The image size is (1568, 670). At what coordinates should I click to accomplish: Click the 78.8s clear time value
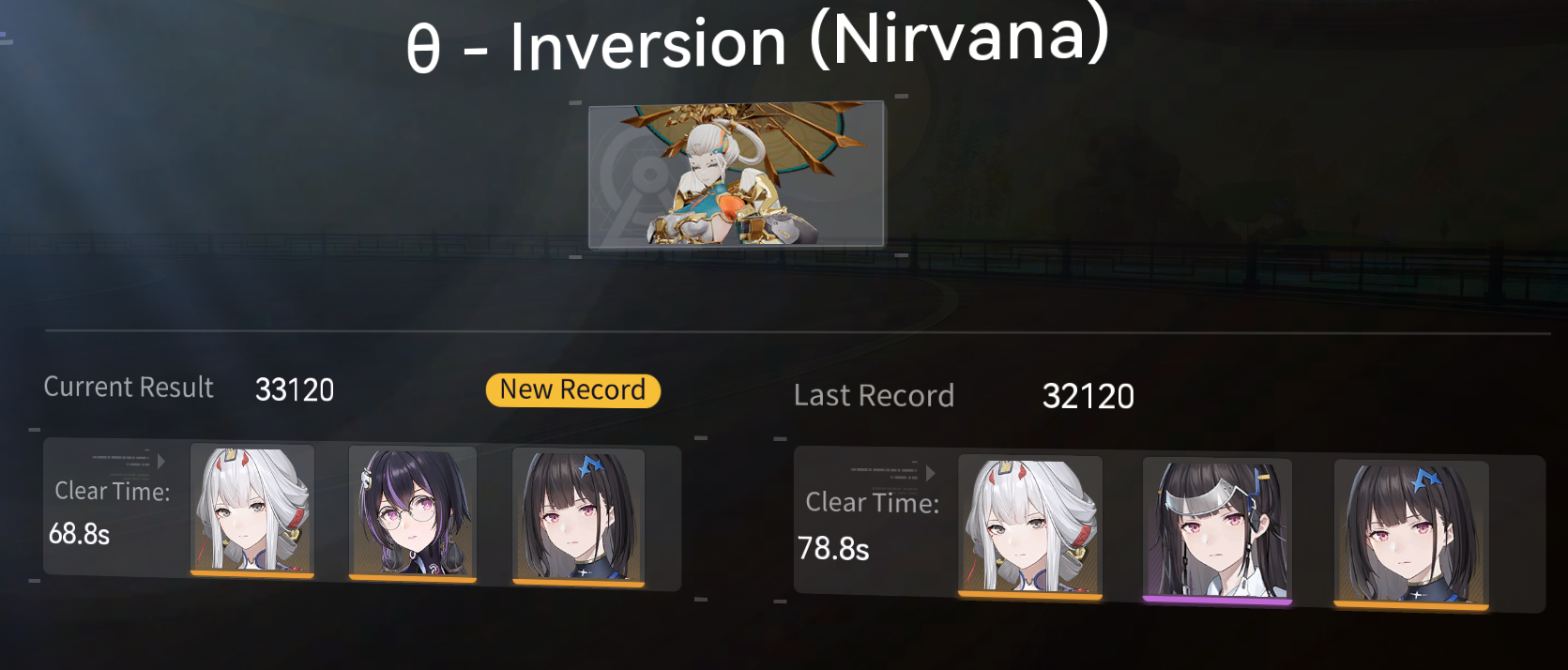pyautogui.click(x=833, y=548)
